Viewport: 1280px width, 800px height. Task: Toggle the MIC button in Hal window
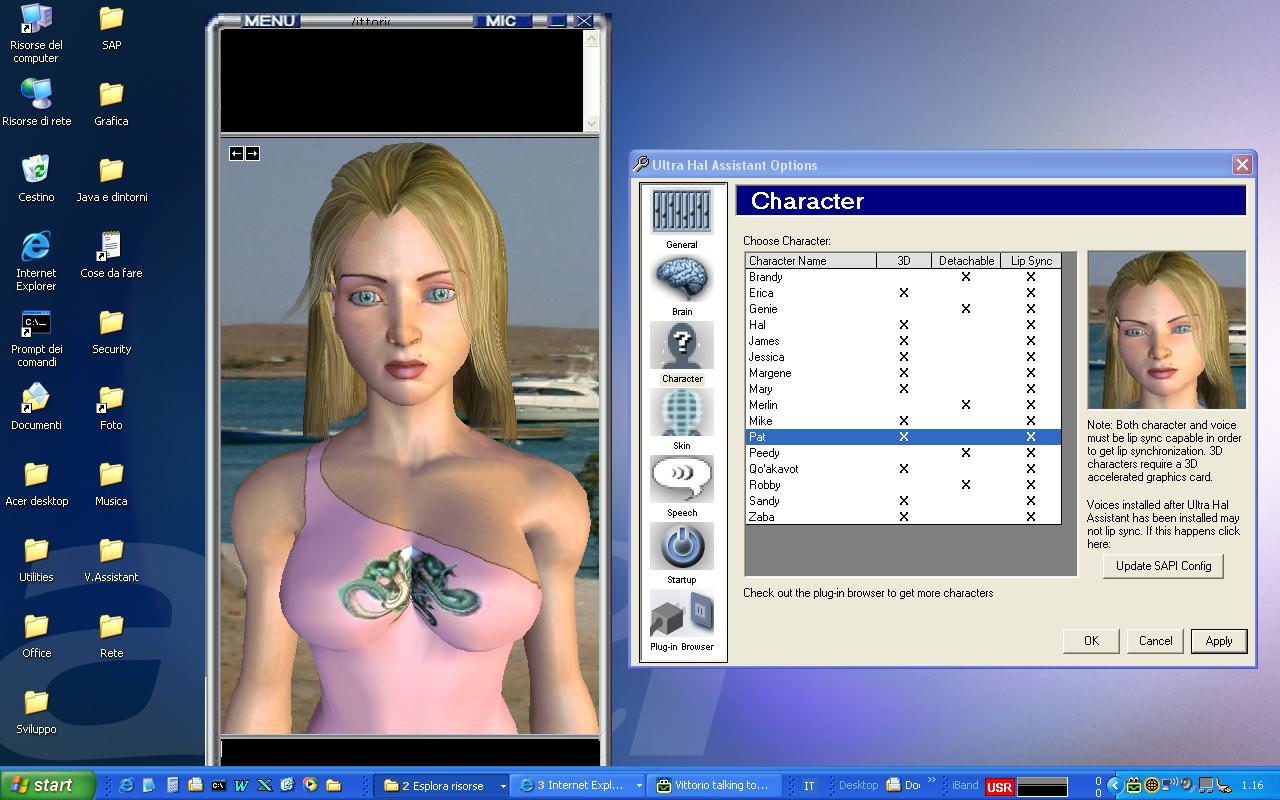point(501,20)
